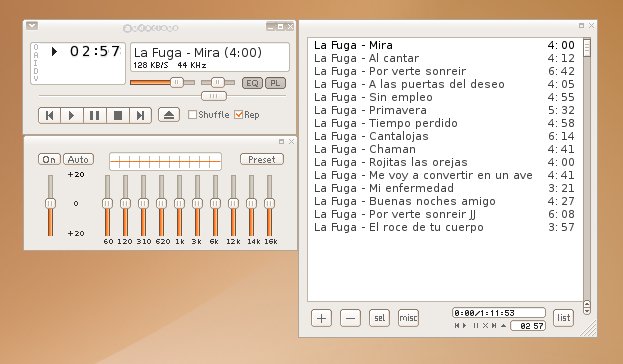The image size is (623, 364).
Task: Click the scrolling song title 'La Fuga - Mira (4:00)'
Action: [x=198, y=52]
